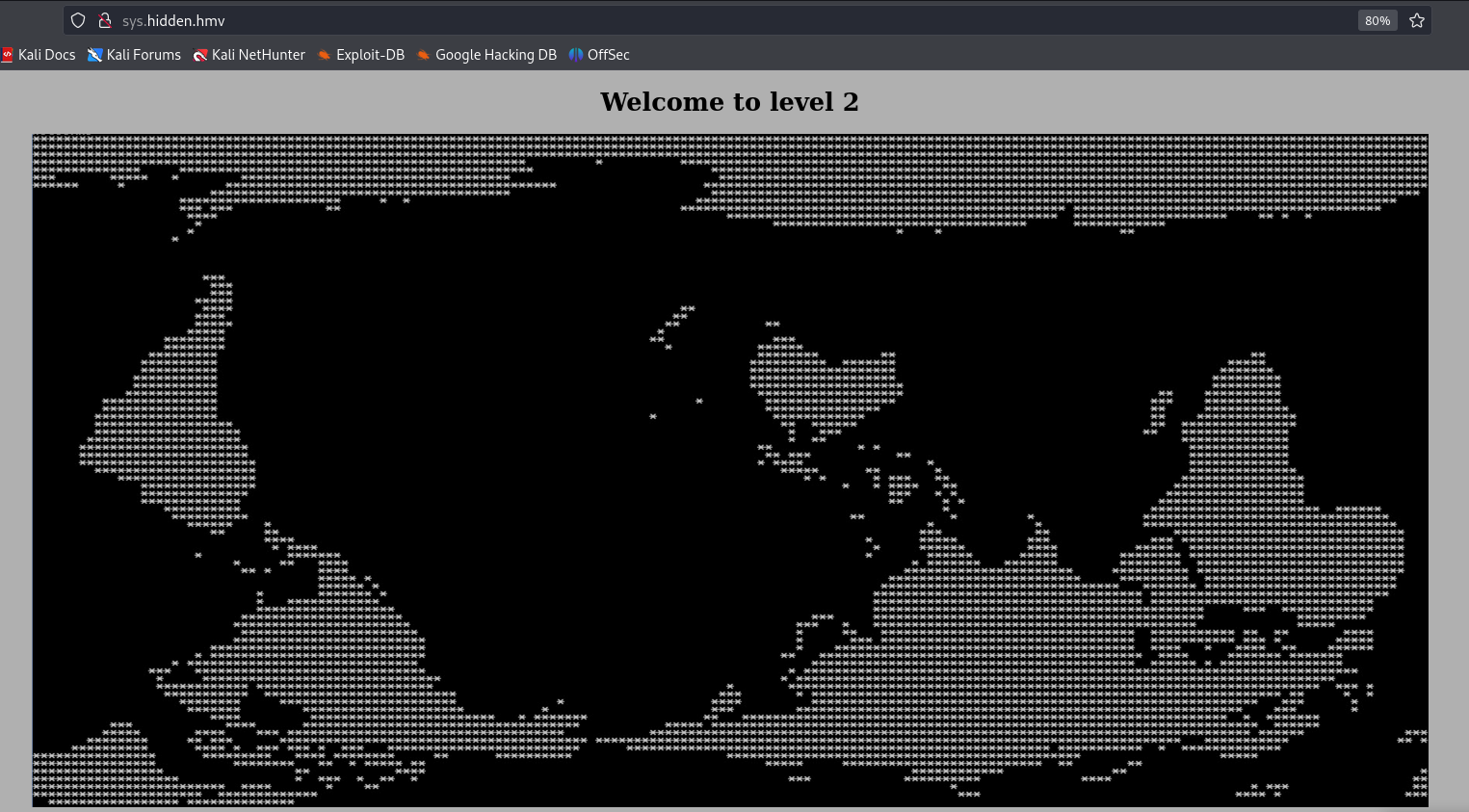Click the Google Hacking DB bug favicon

click(x=424, y=55)
